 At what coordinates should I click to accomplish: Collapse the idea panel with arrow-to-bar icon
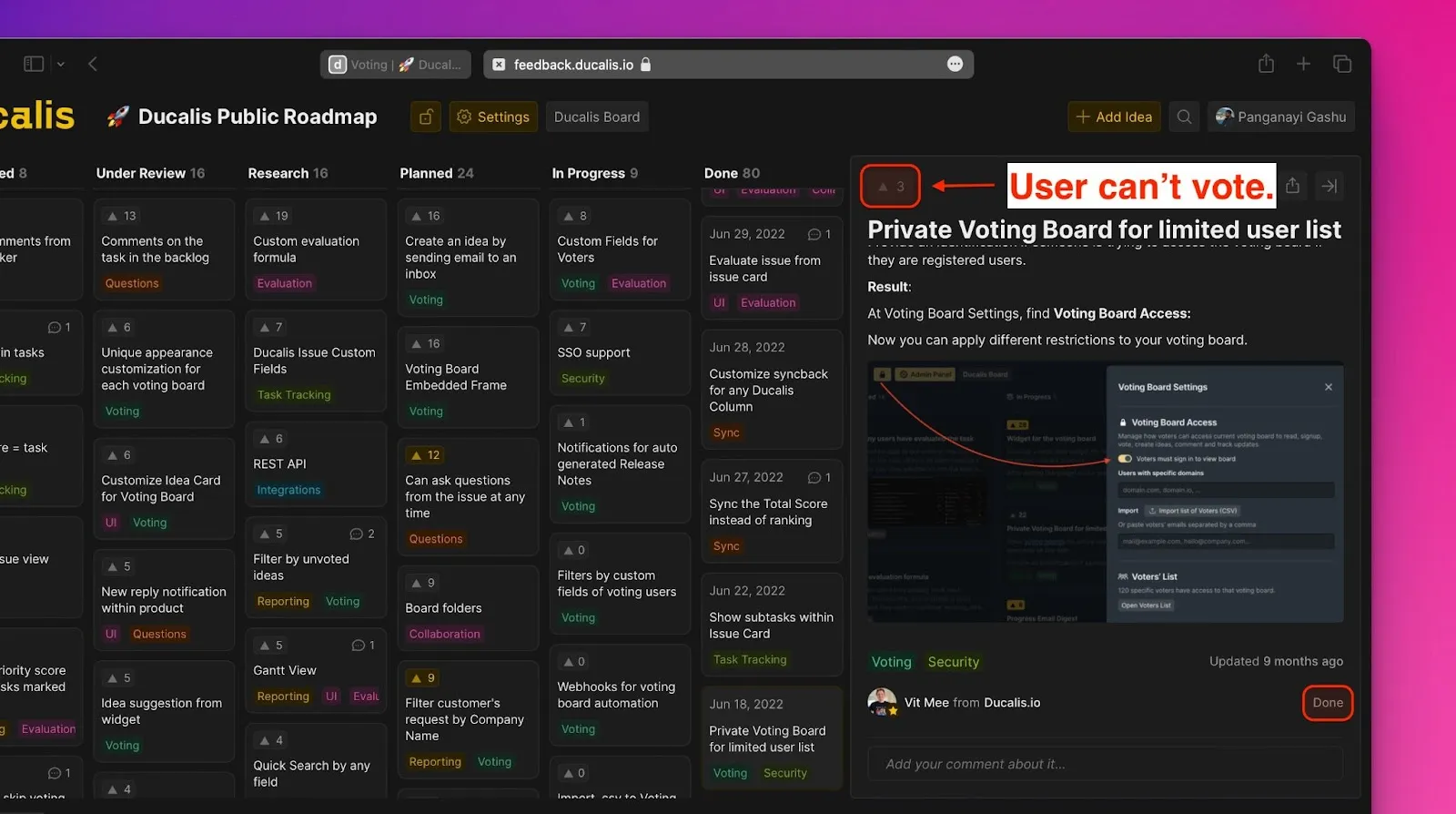[1330, 186]
